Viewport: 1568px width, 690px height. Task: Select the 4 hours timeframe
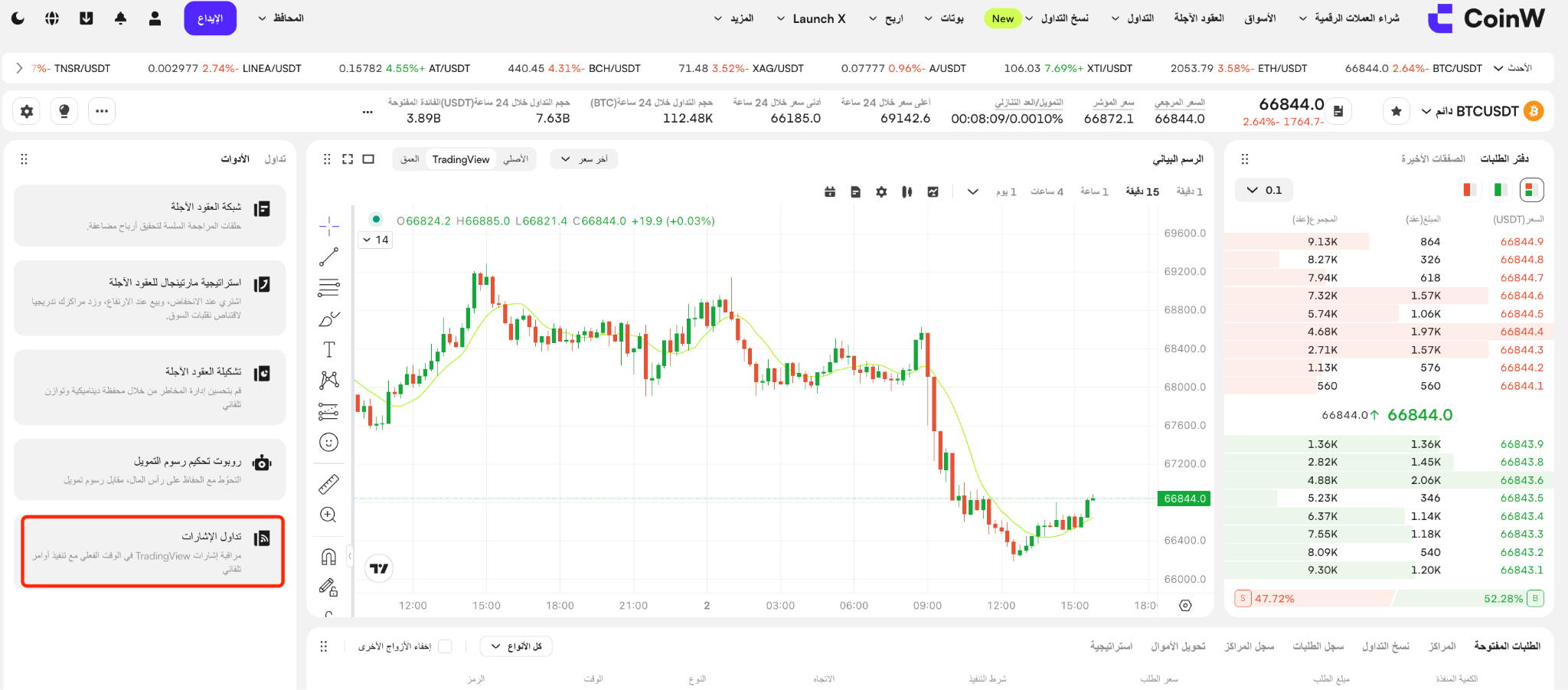click(x=1047, y=191)
